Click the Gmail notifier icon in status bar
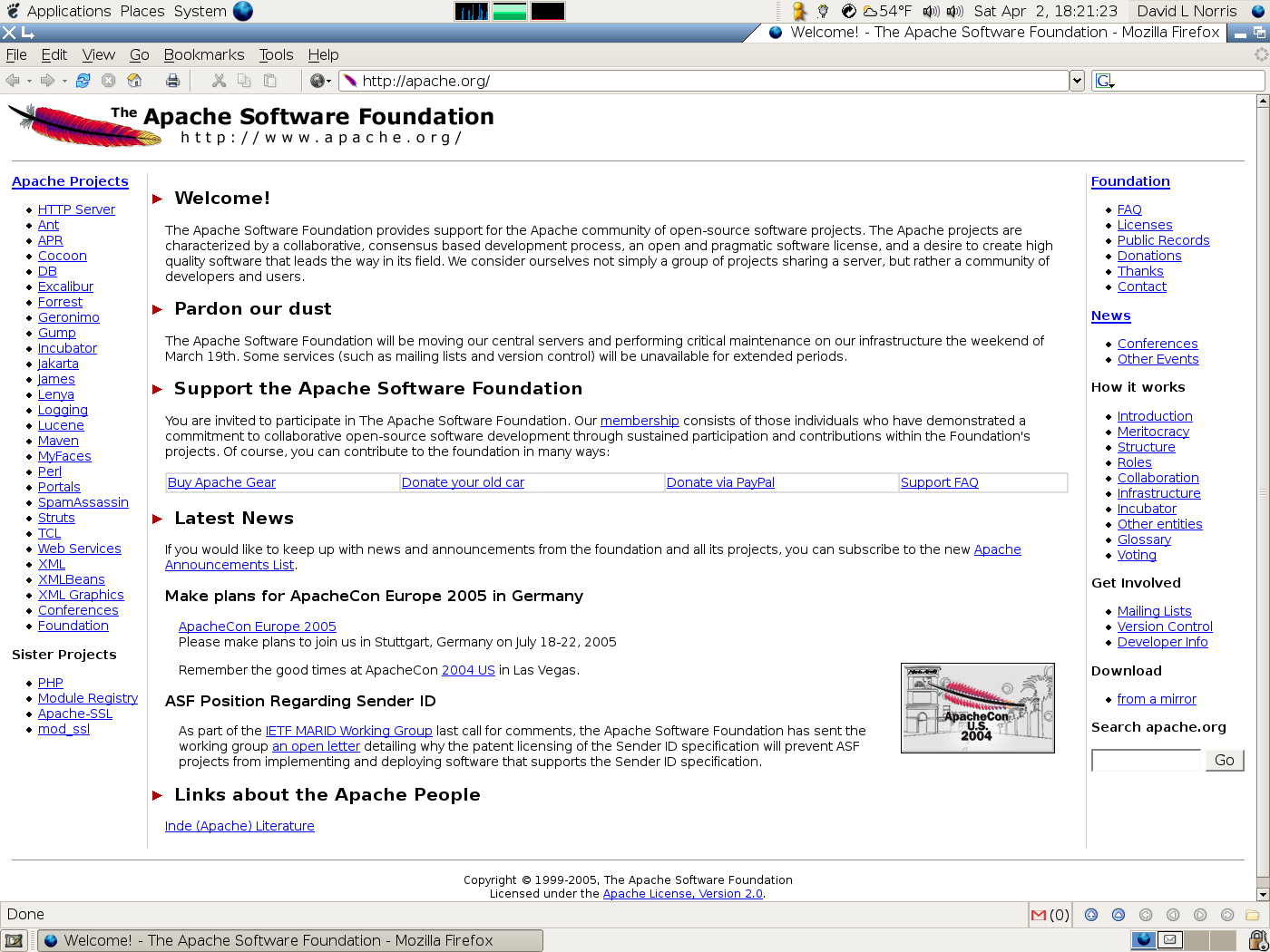1270x952 pixels. tap(1039, 915)
